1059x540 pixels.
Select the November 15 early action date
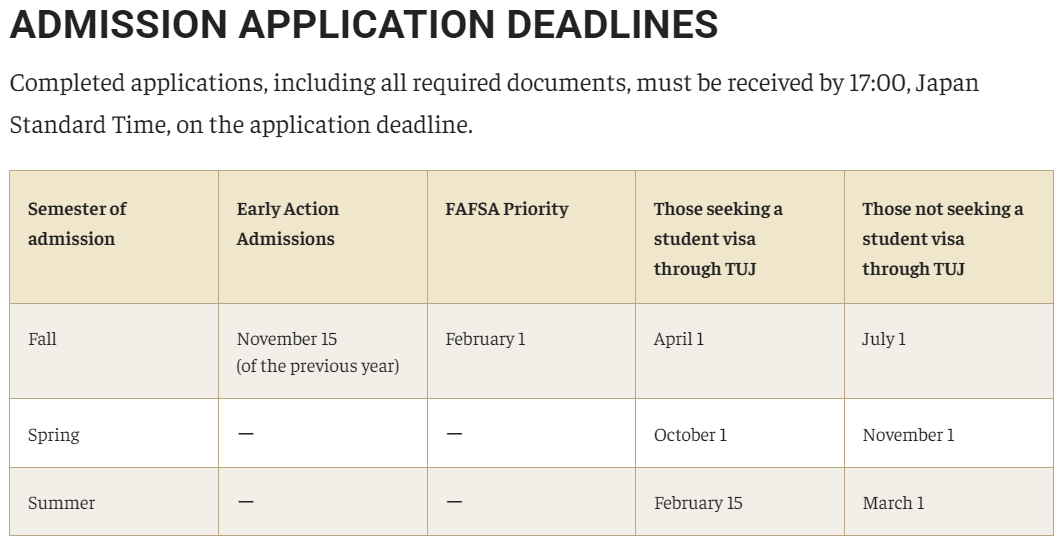click(286, 339)
